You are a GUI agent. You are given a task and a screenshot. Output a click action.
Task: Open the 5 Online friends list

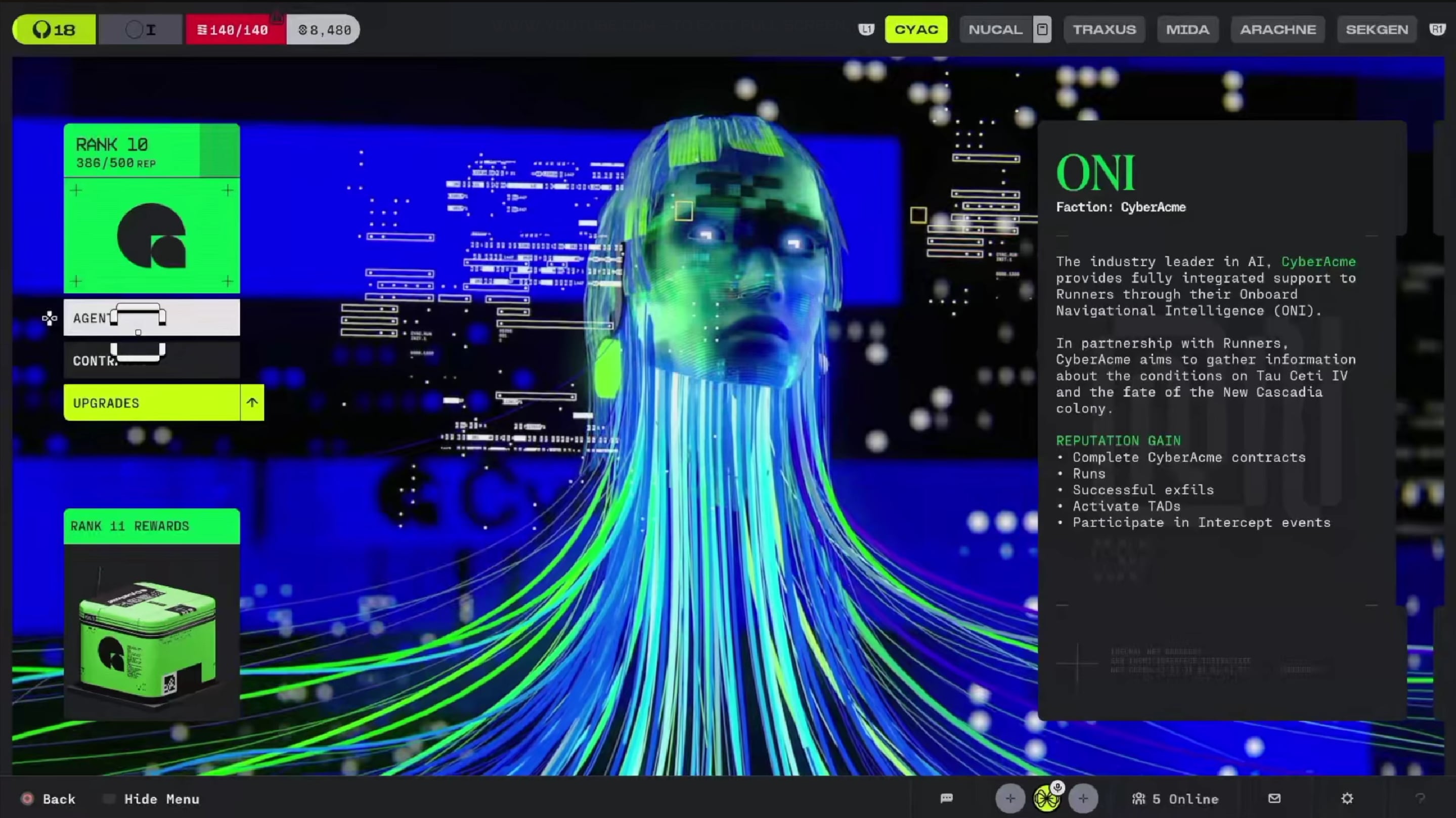[x=1176, y=799]
